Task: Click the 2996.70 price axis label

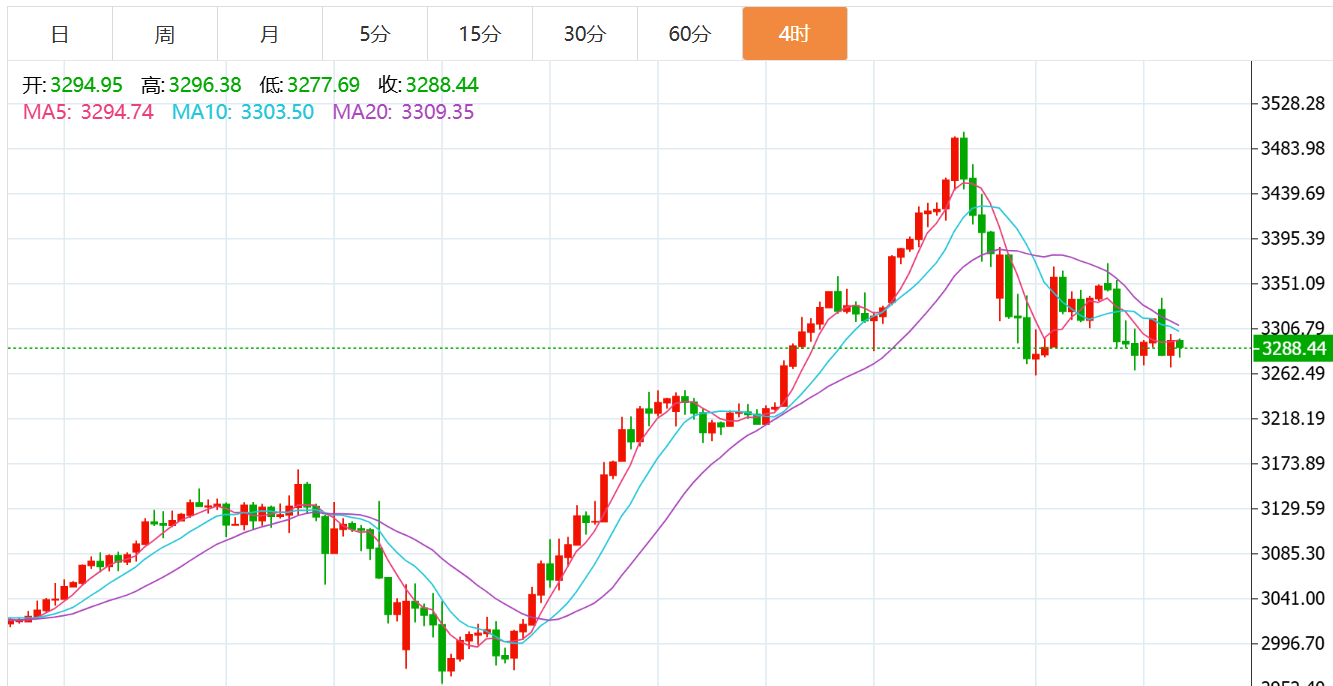Action: (1293, 643)
